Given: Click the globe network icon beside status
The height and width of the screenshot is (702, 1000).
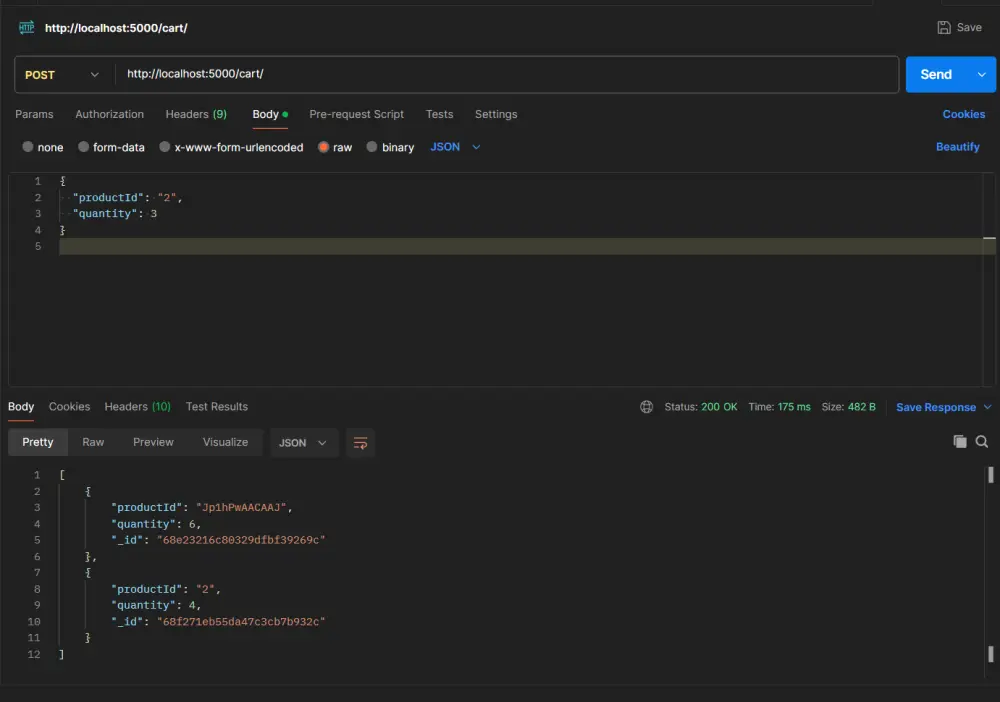Looking at the screenshot, I should click(x=649, y=407).
